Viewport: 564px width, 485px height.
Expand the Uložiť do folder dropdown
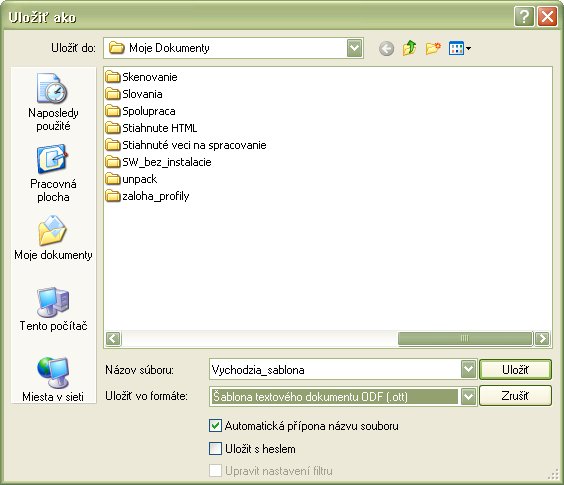coord(354,48)
